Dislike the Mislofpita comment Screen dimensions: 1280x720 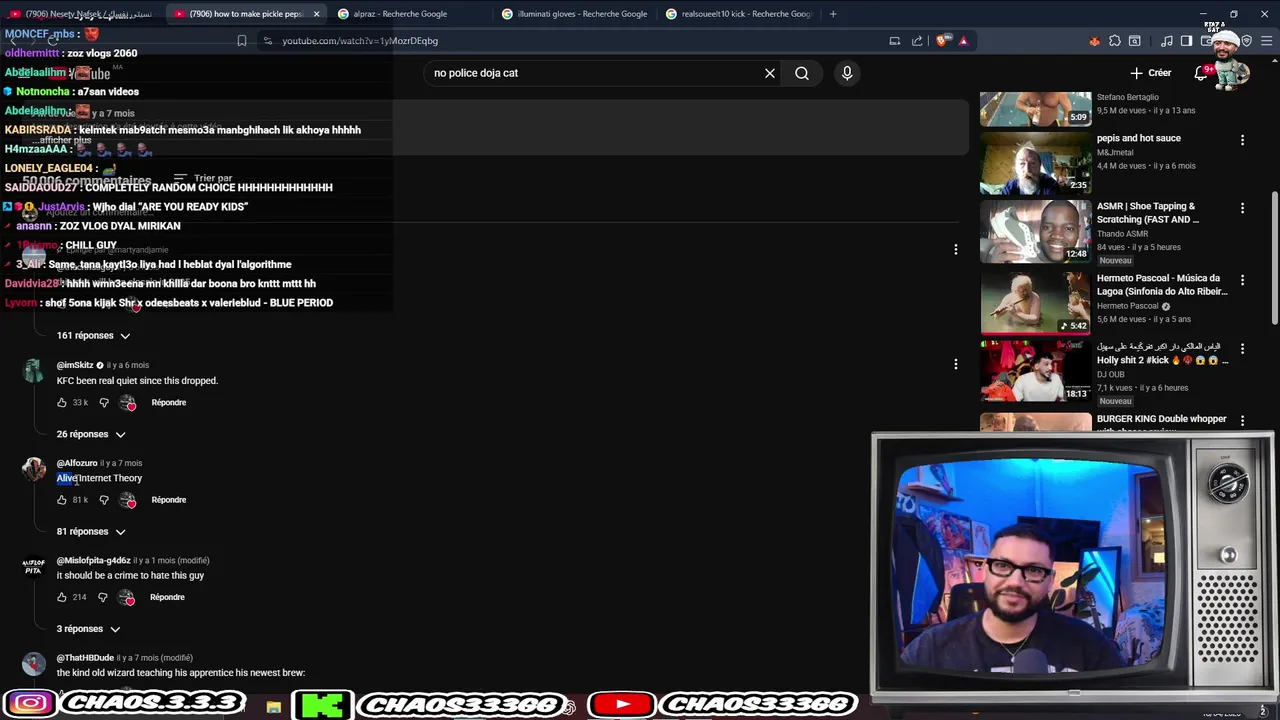(102, 597)
